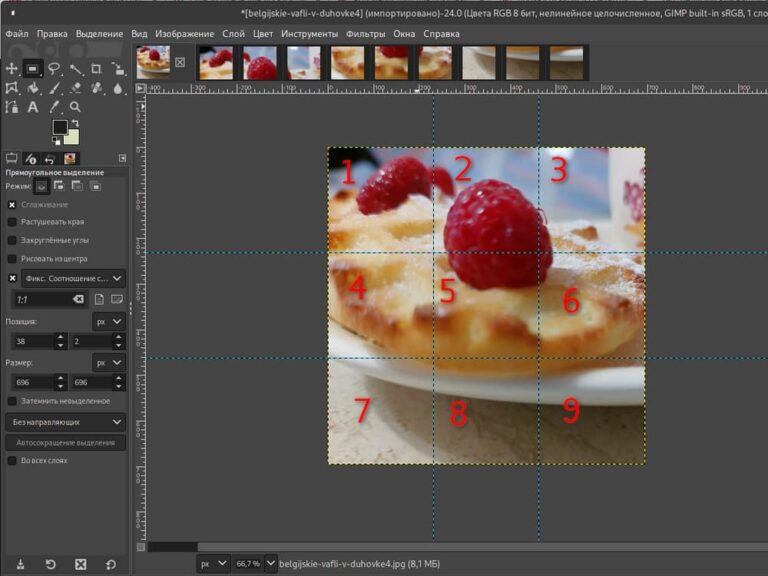
Task: Select the Unified Transform tool
Action: click(x=118, y=69)
